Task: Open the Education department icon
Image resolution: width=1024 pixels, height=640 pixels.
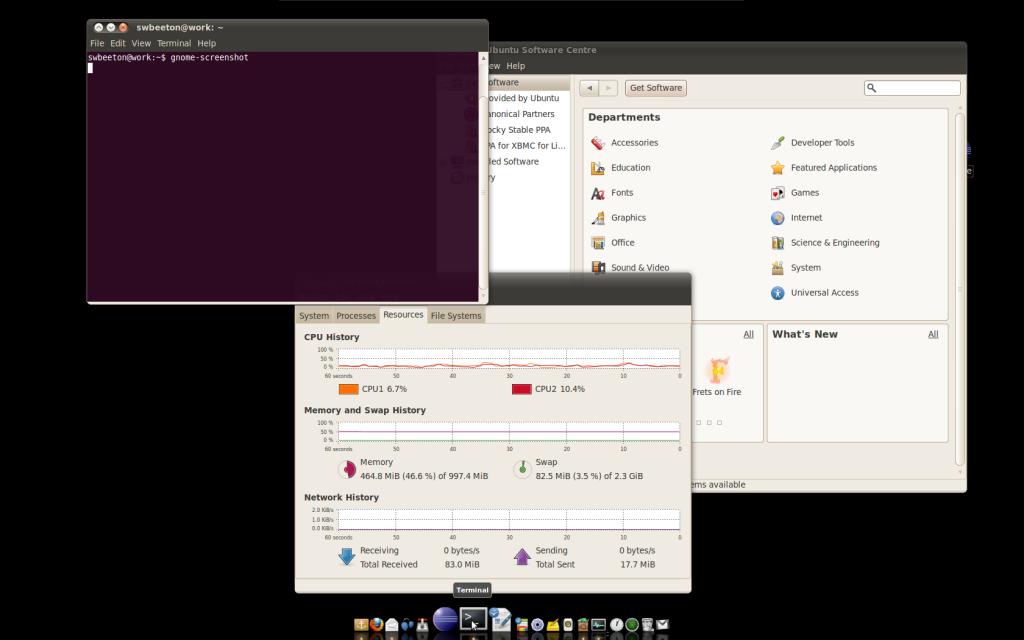Action: click(x=598, y=168)
